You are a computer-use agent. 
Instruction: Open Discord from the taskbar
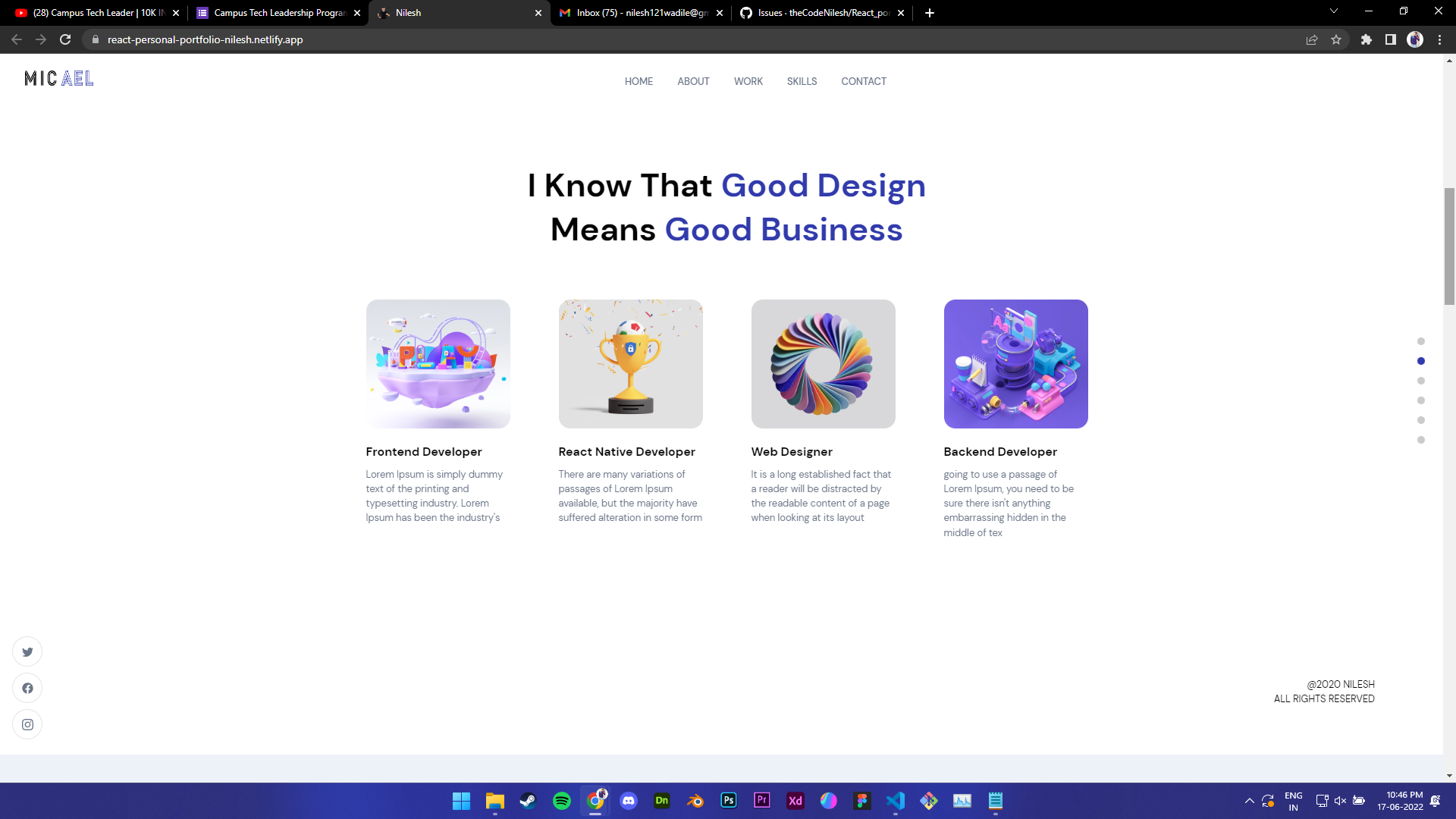tap(629, 800)
